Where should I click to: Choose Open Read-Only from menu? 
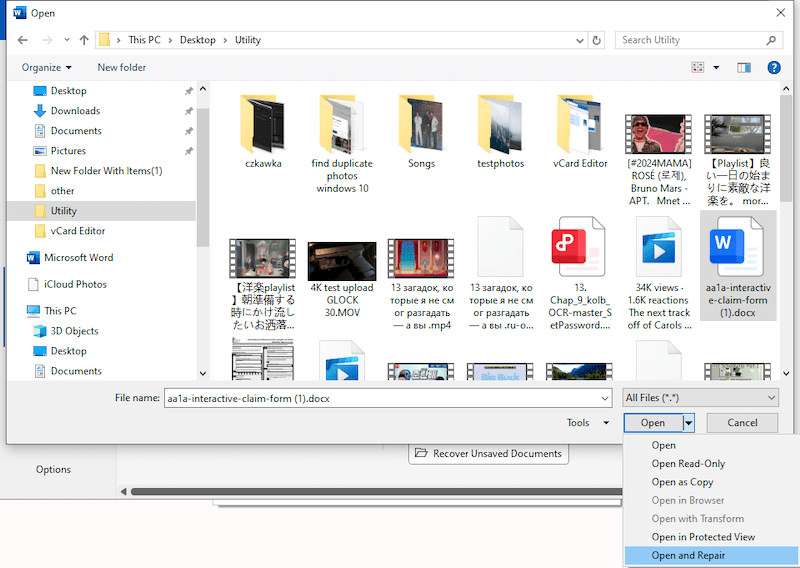click(688, 464)
